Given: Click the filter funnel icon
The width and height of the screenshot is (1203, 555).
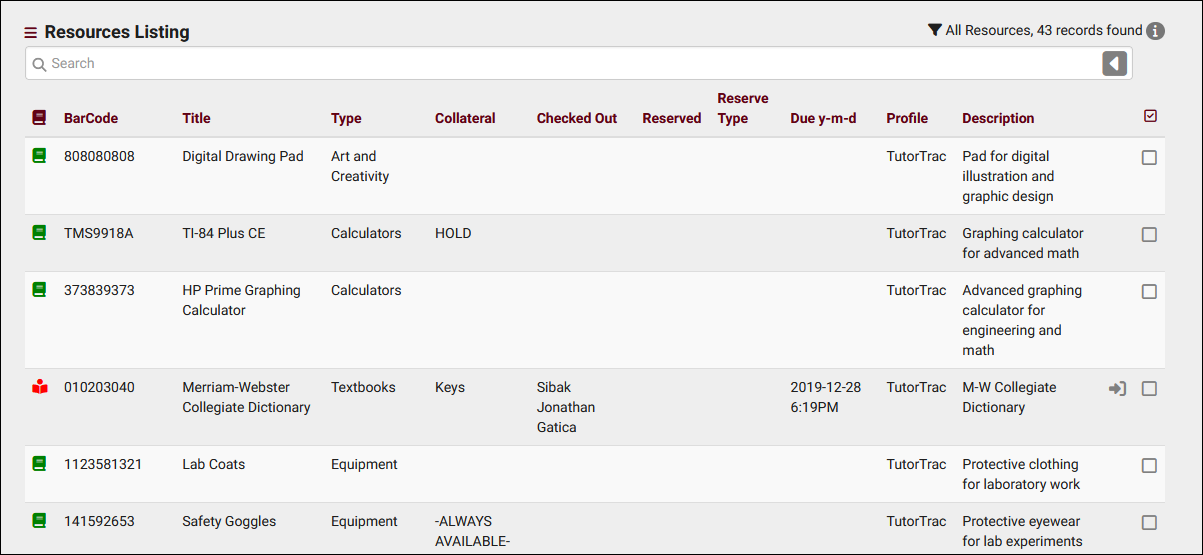Looking at the screenshot, I should coord(935,30).
